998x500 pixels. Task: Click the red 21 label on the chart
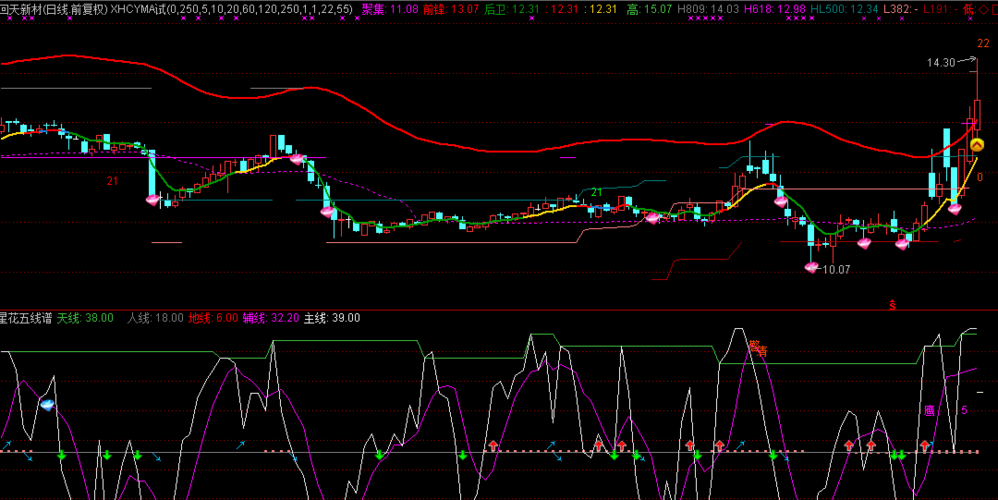coord(113,181)
